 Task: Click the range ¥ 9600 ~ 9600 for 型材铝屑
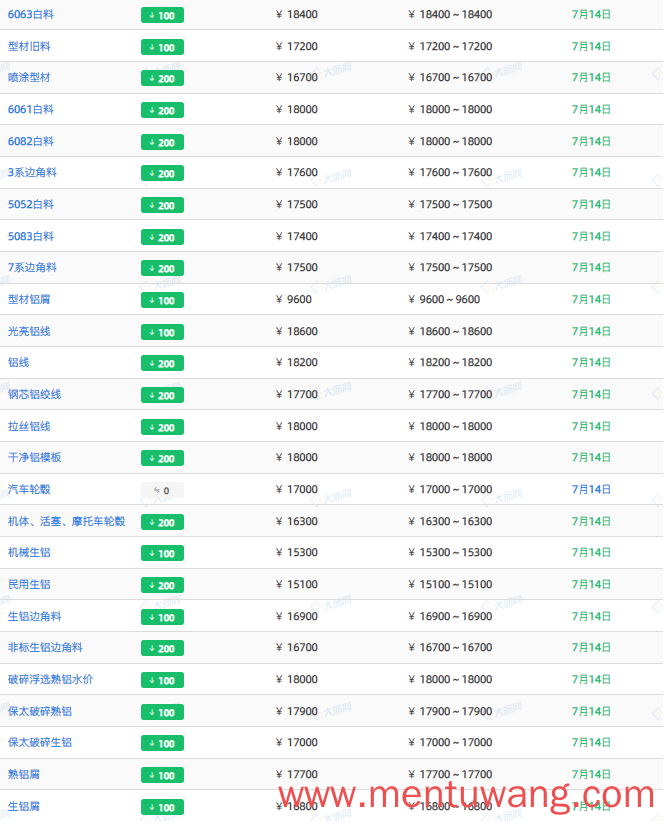(x=444, y=300)
